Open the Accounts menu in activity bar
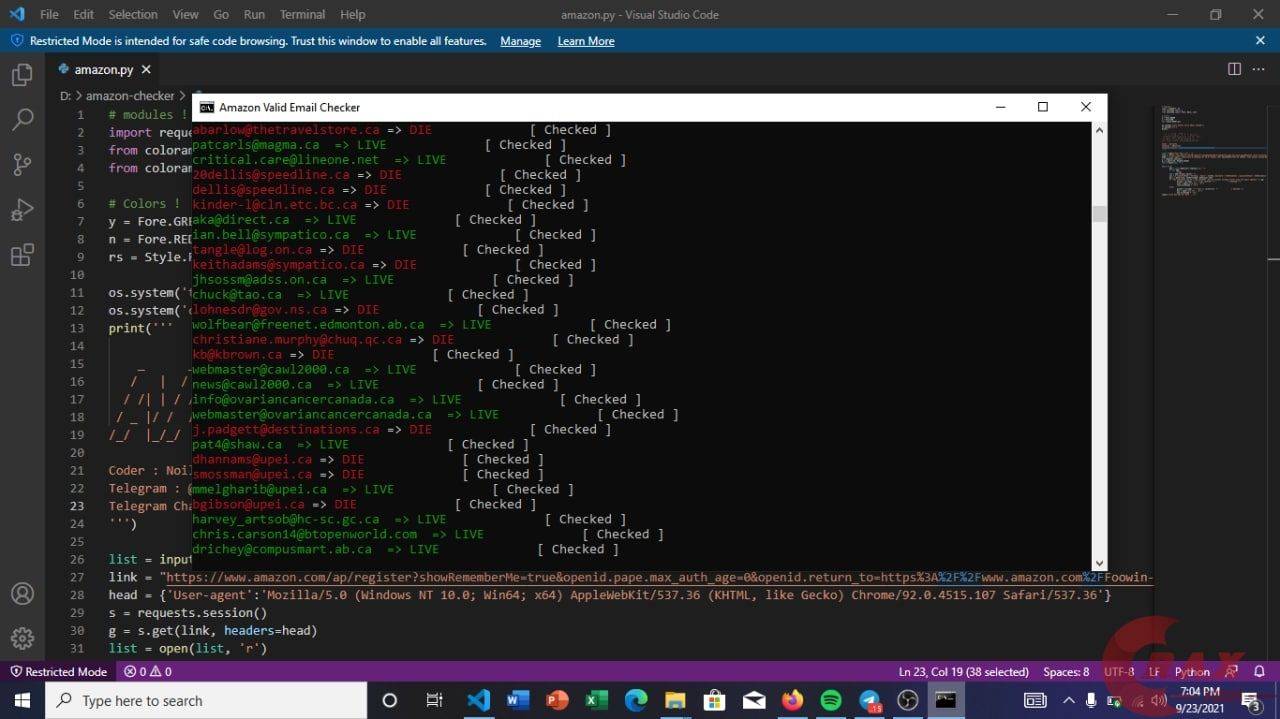The image size is (1280, 719). pos(22,593)
